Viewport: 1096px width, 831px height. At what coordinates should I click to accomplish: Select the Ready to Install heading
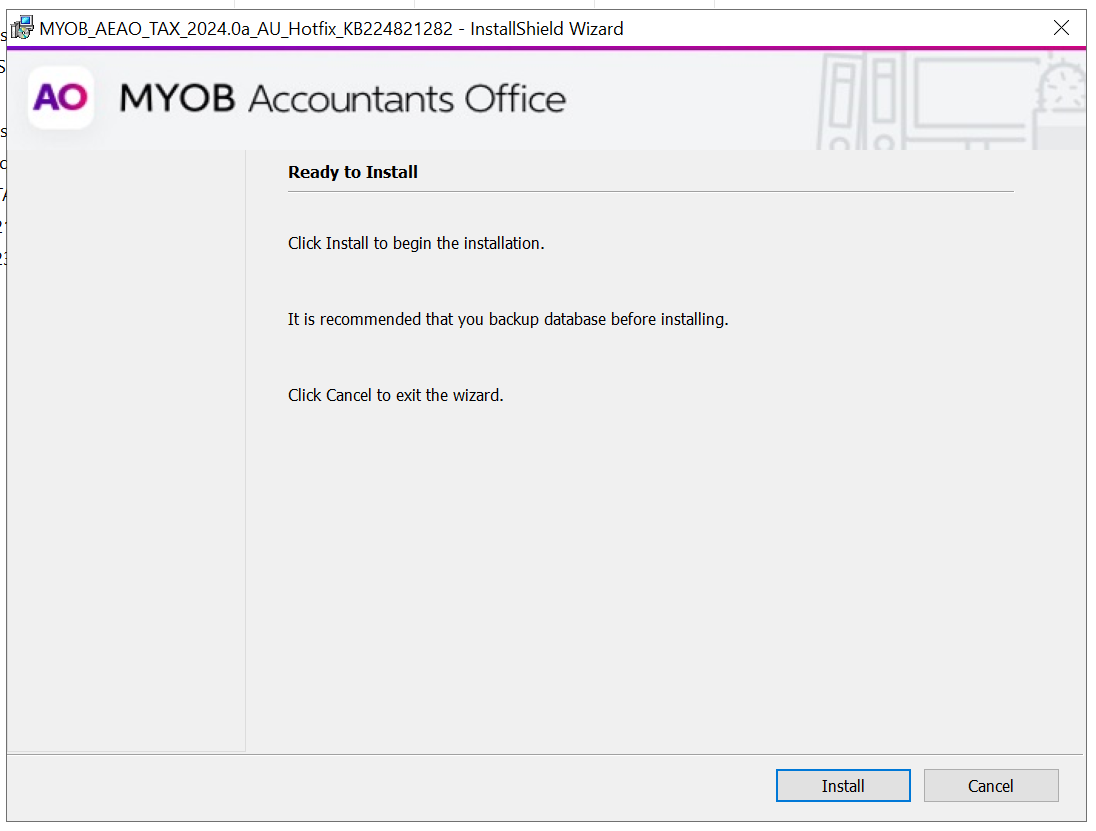click(x=353, y=172)
